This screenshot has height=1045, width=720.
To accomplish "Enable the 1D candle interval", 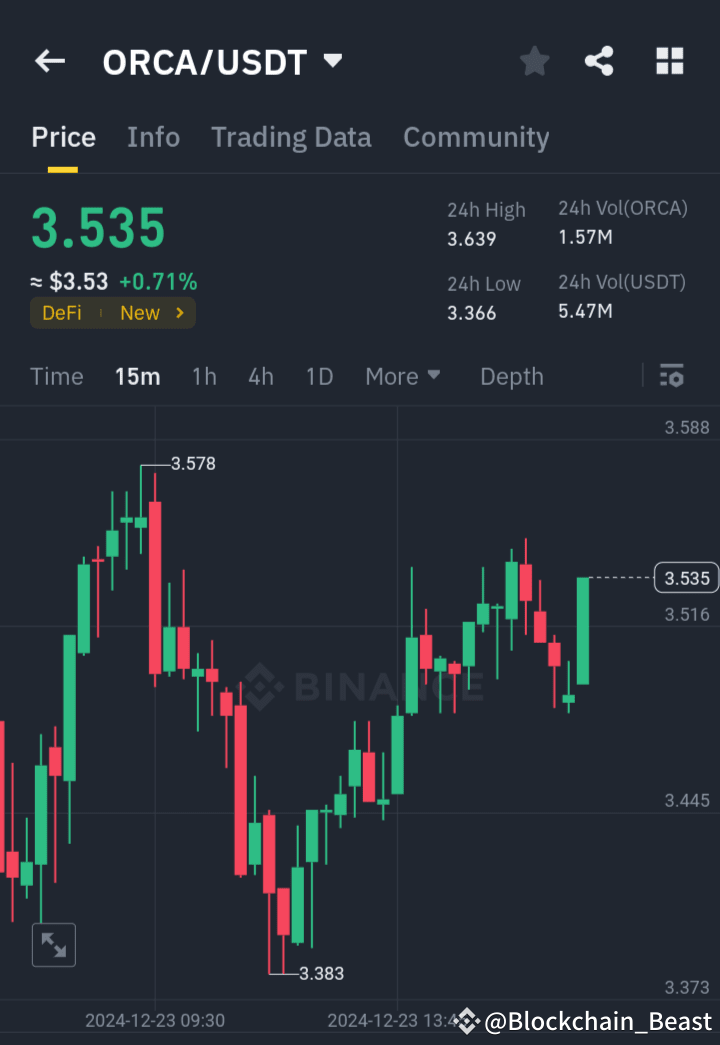I will [x=319, y=376].
